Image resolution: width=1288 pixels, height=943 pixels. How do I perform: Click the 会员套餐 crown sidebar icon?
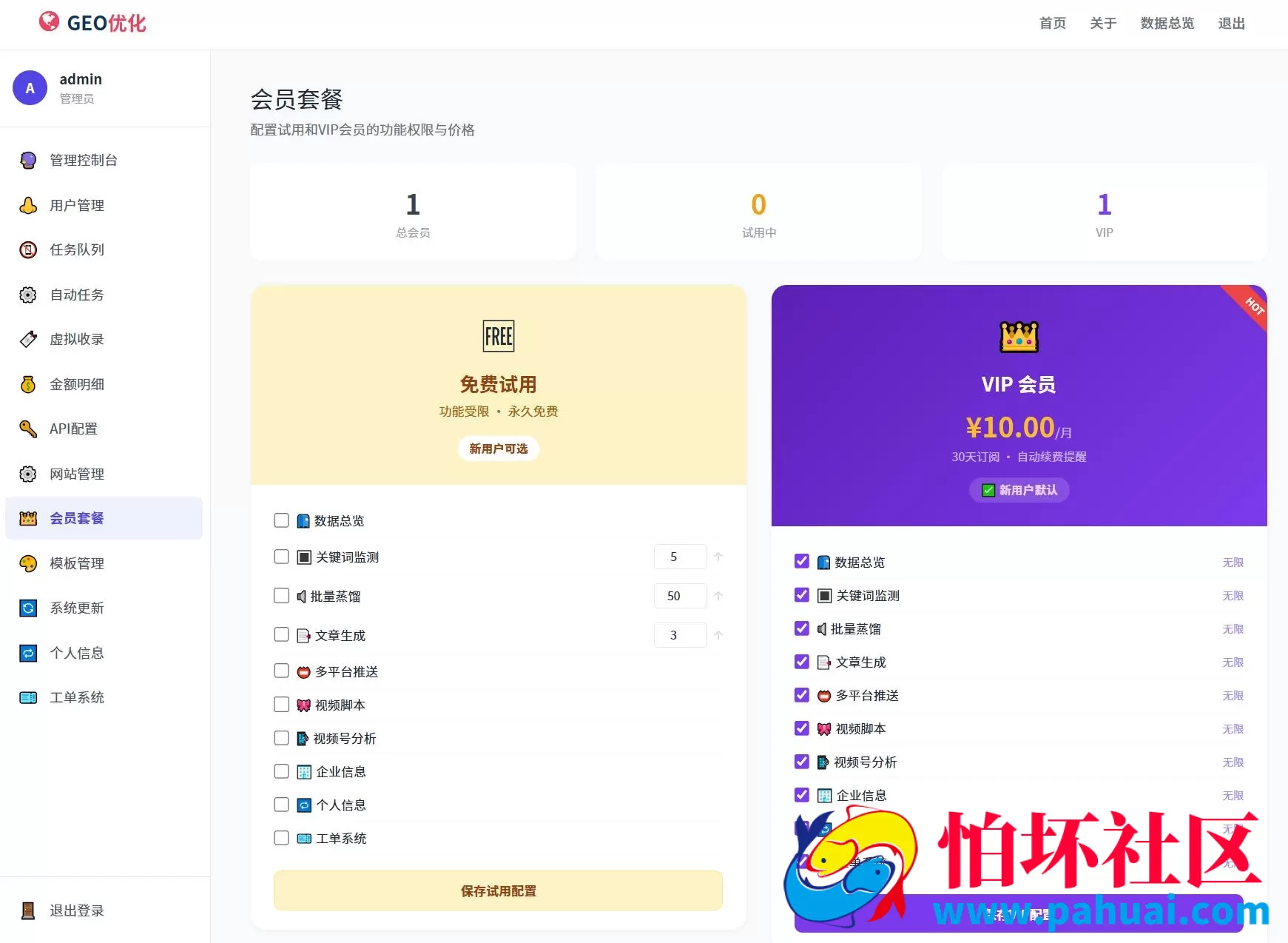tap(28, 518)
